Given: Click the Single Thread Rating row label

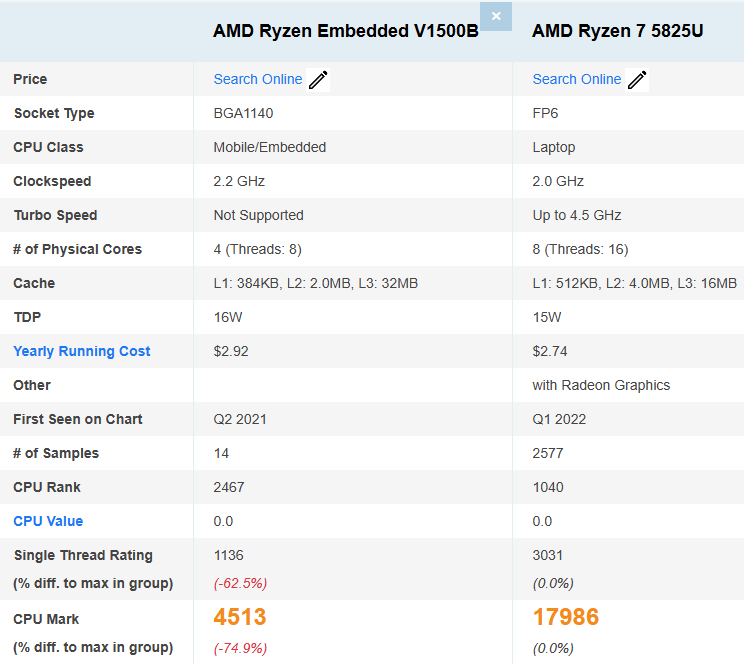Looking at the screenshot, I should 83,555.
